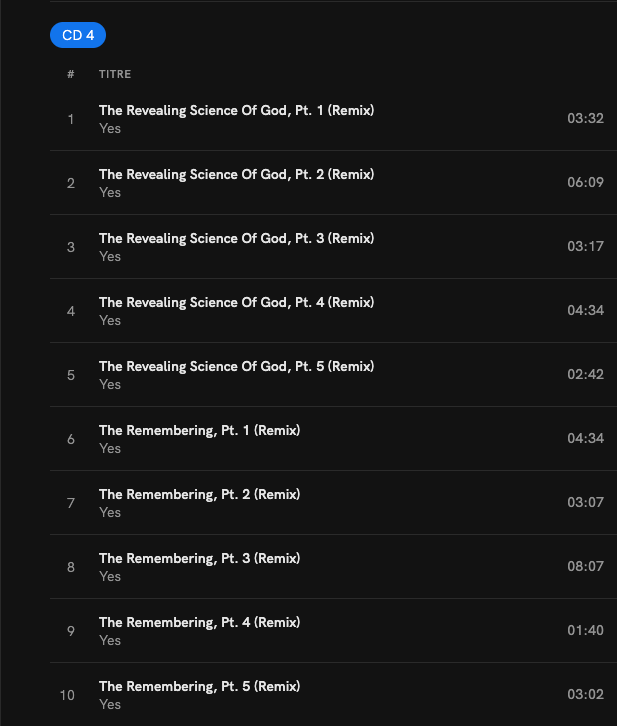Open The Remembering, Pt. 3 (Remix) track
The height and width of the screenshot is (726, 617).
[x=199, y=558]
